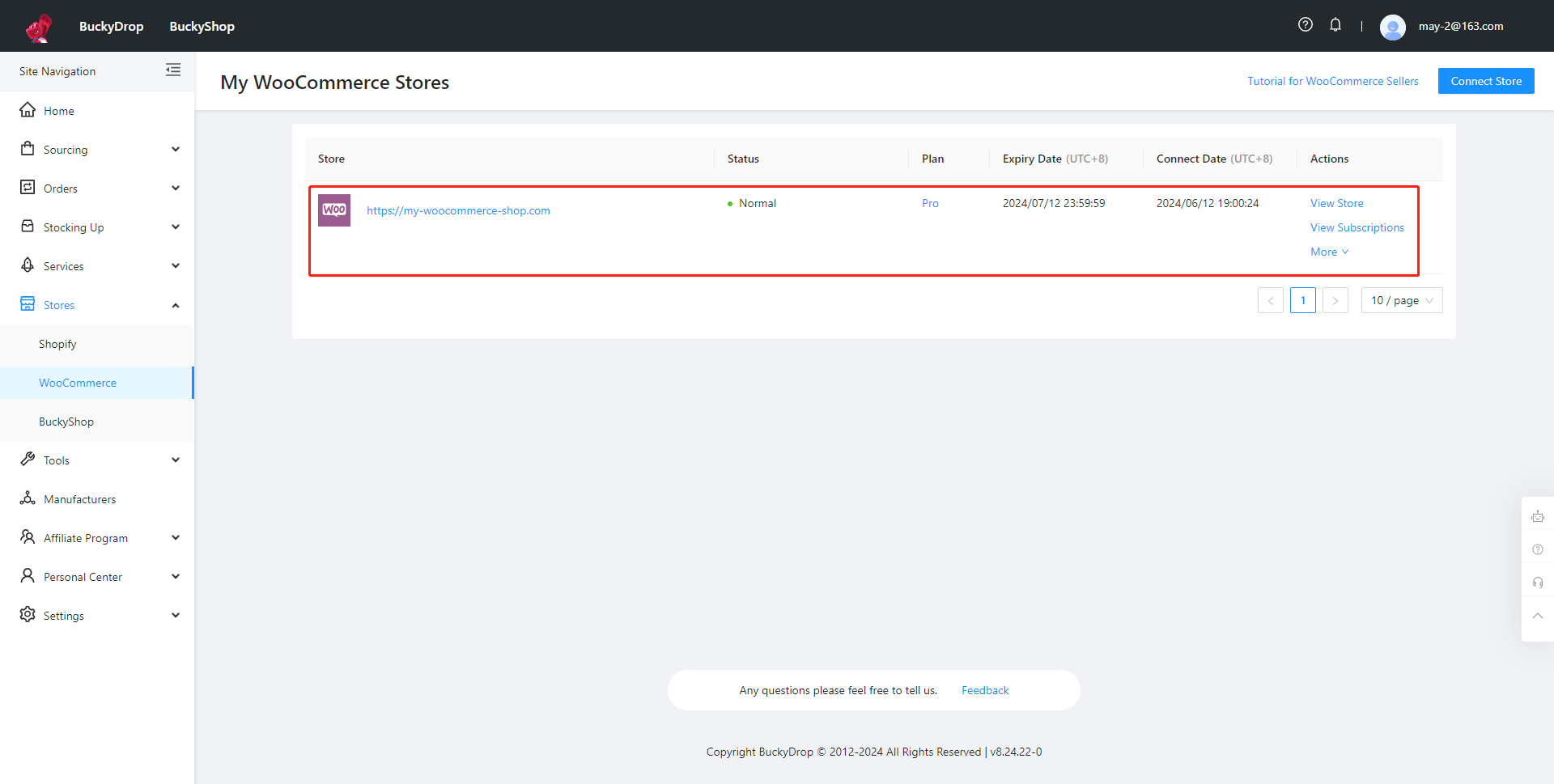Click the Connect Date column header
The width and height of the screenshot is (1554, 784).
pyautogui.click(x=1214, y=159)
